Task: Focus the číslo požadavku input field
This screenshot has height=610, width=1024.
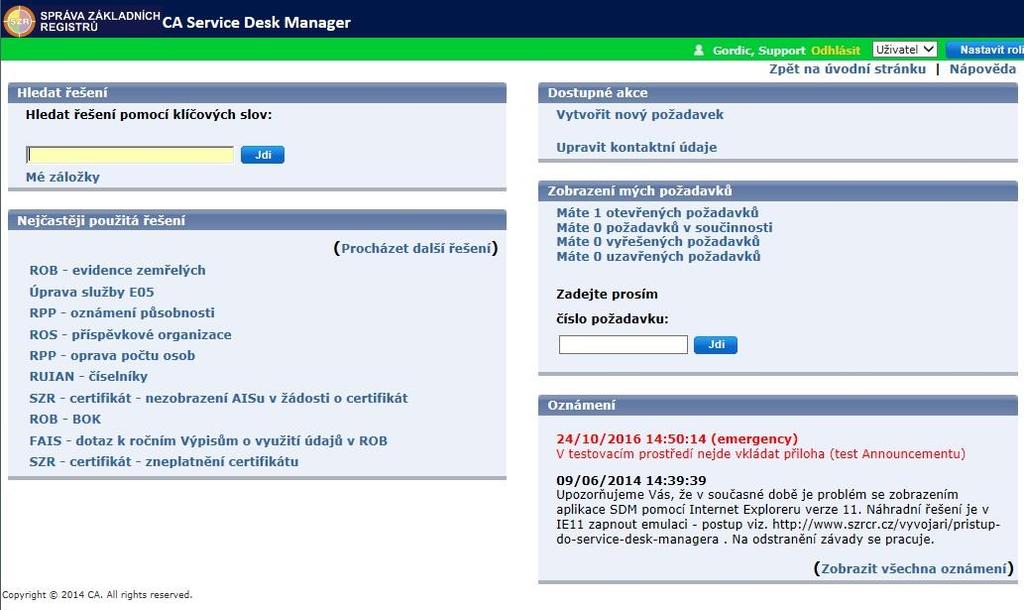Action: [x=623, y=344]
